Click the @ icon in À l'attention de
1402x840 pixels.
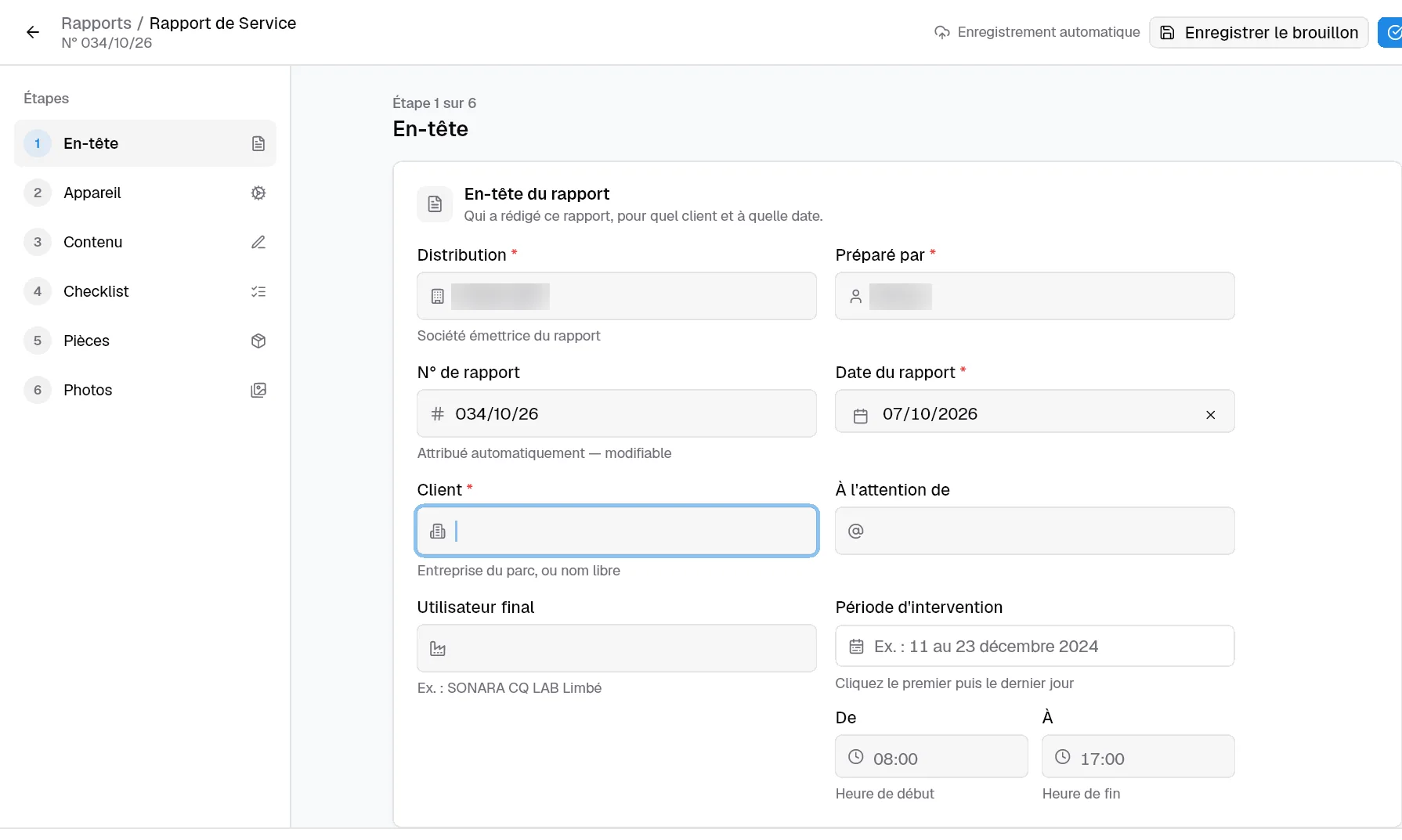(x=856, y=531)
